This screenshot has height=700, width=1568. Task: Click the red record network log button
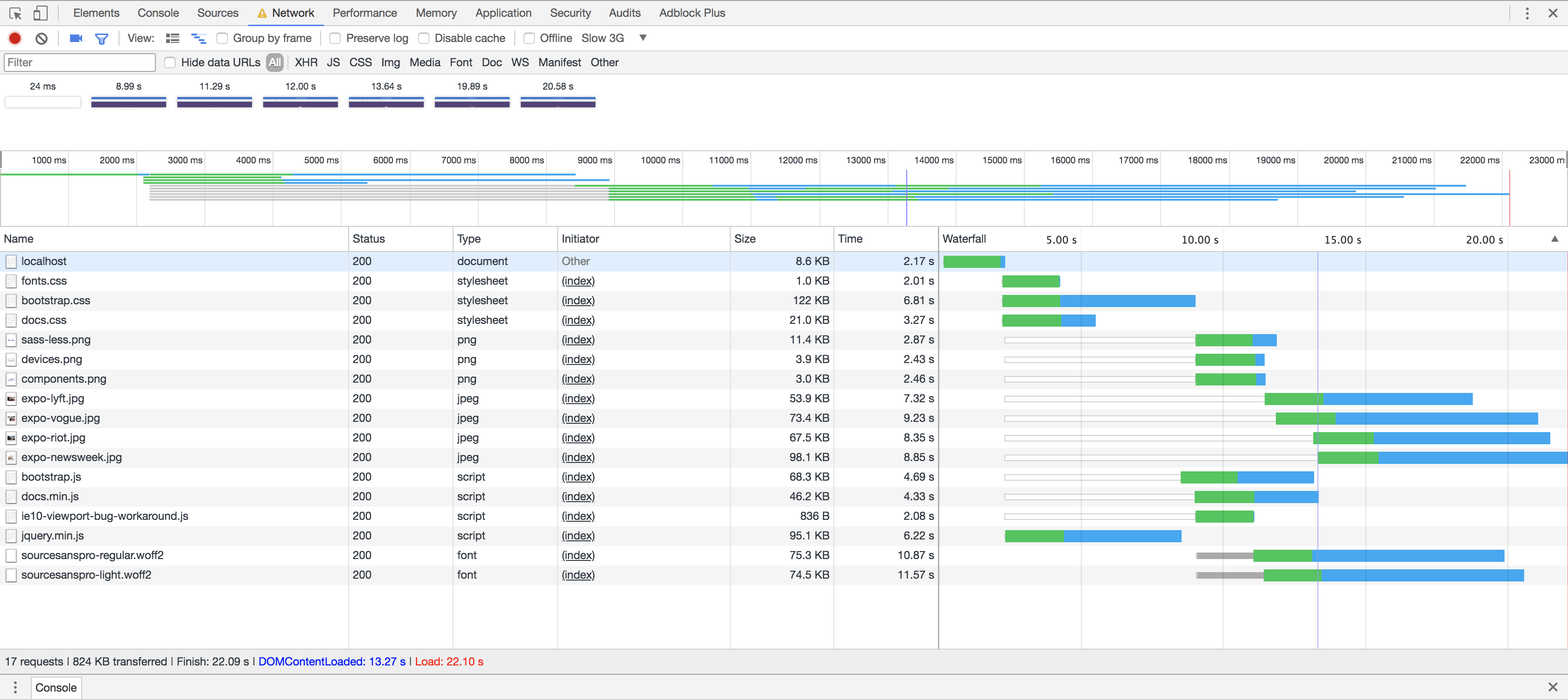pos(15,38)
